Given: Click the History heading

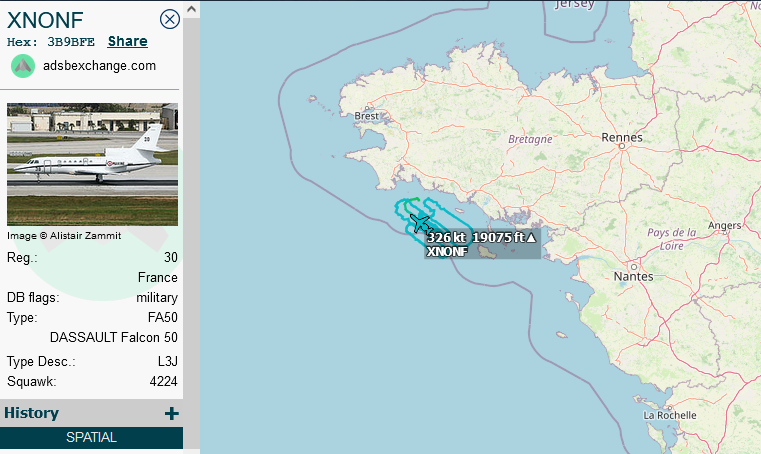Looking at the screenshot, I should [x=32, y=413].
